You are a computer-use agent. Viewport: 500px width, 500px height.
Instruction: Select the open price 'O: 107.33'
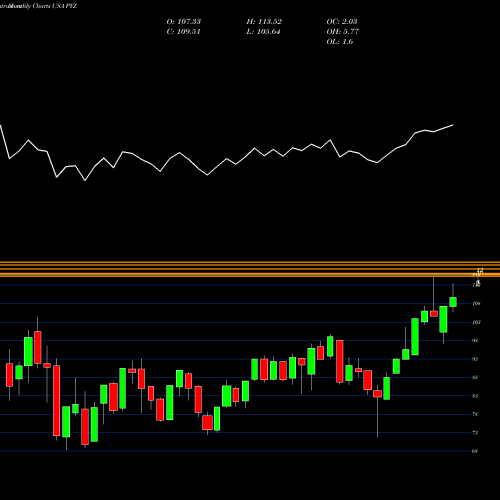[x=184, y=21]
